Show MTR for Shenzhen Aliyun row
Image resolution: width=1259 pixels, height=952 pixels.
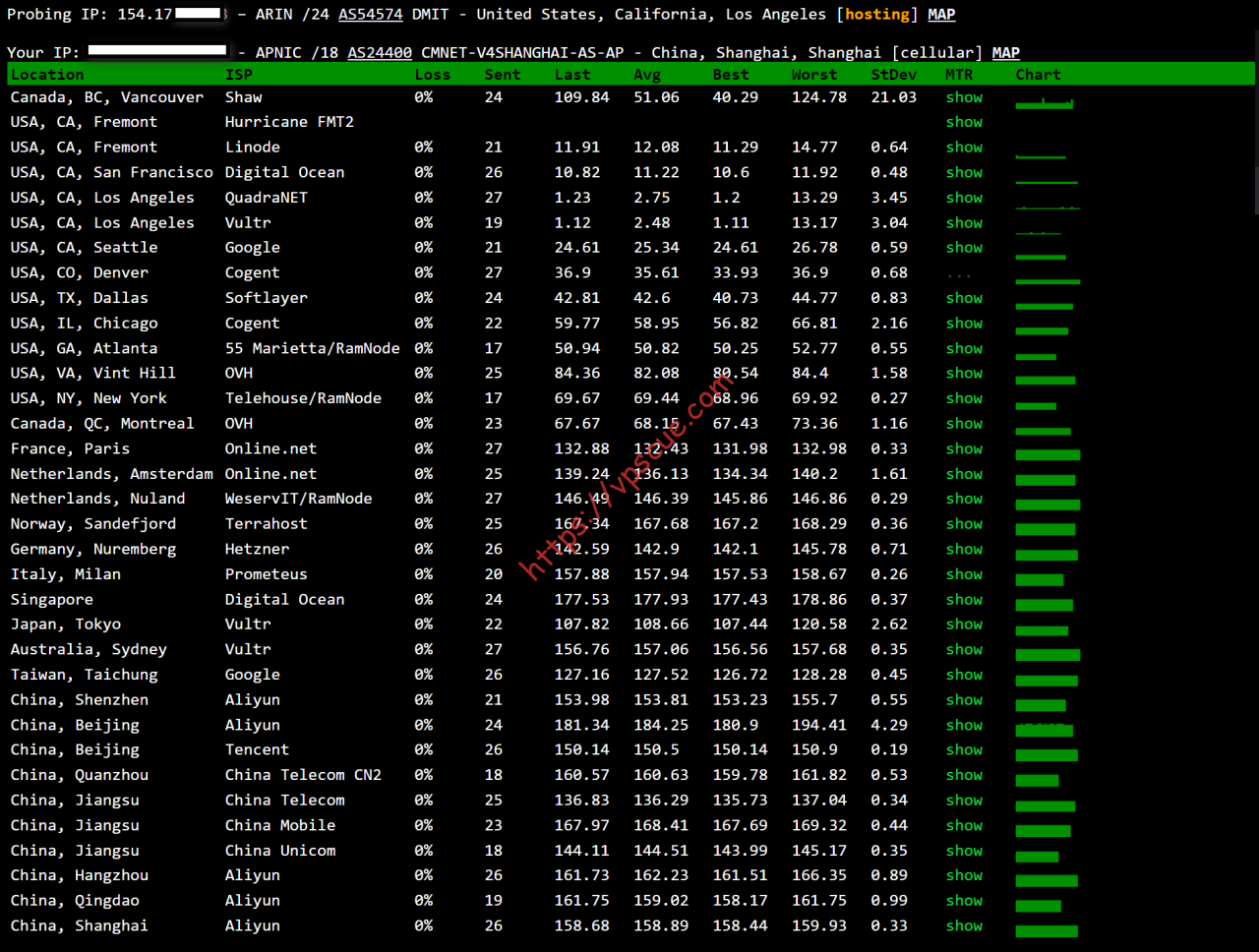point(964,700)
